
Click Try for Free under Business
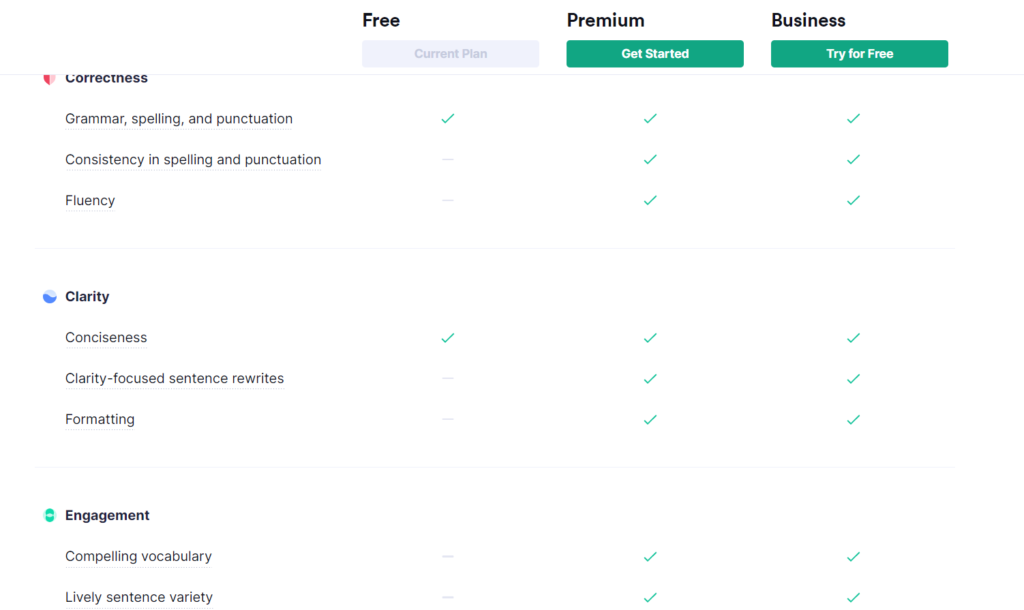pyautogui.click(x=859, y=54)
